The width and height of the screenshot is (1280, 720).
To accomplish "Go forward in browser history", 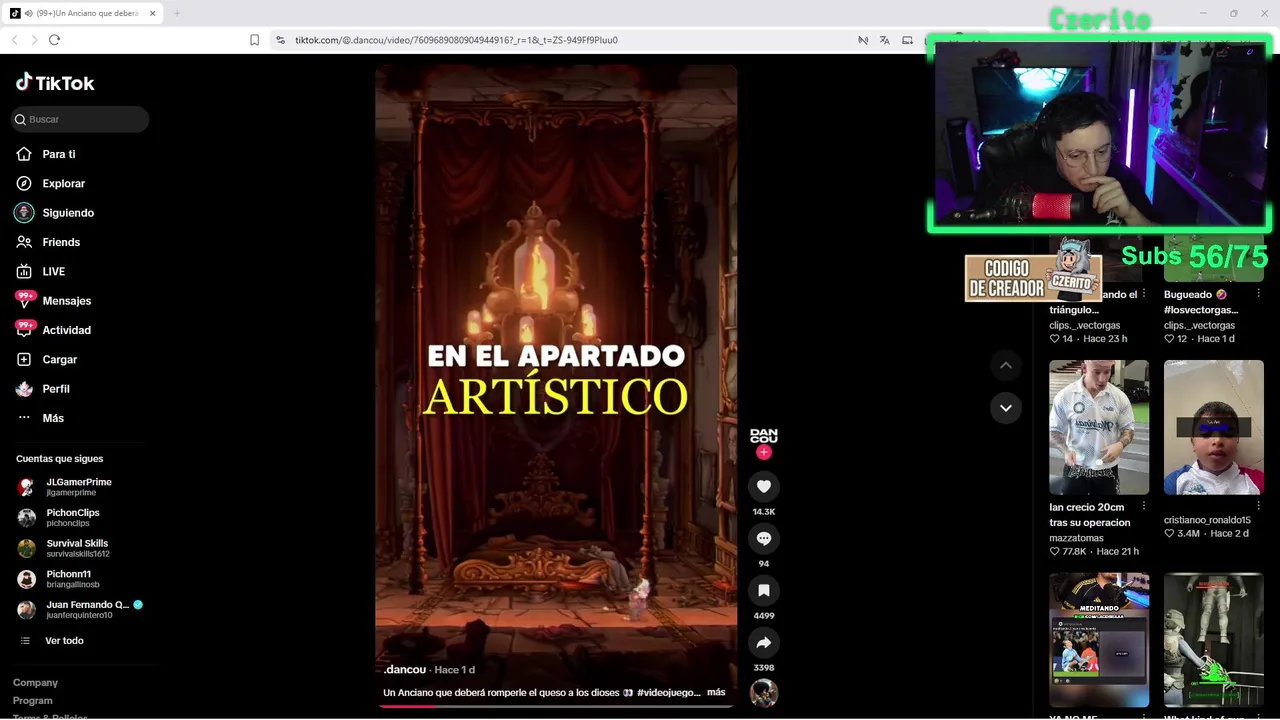I will pyautogui.click(x=34, y=40).
